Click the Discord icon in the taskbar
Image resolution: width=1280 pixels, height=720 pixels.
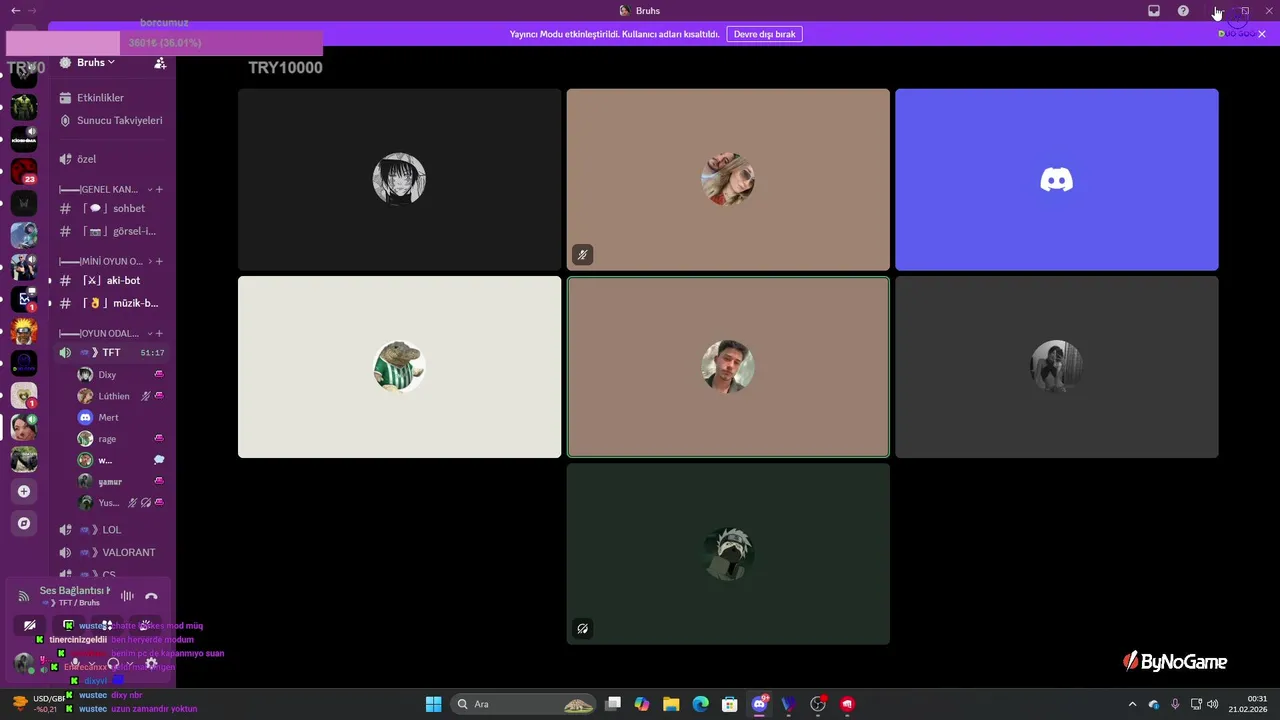click(759, 704)
